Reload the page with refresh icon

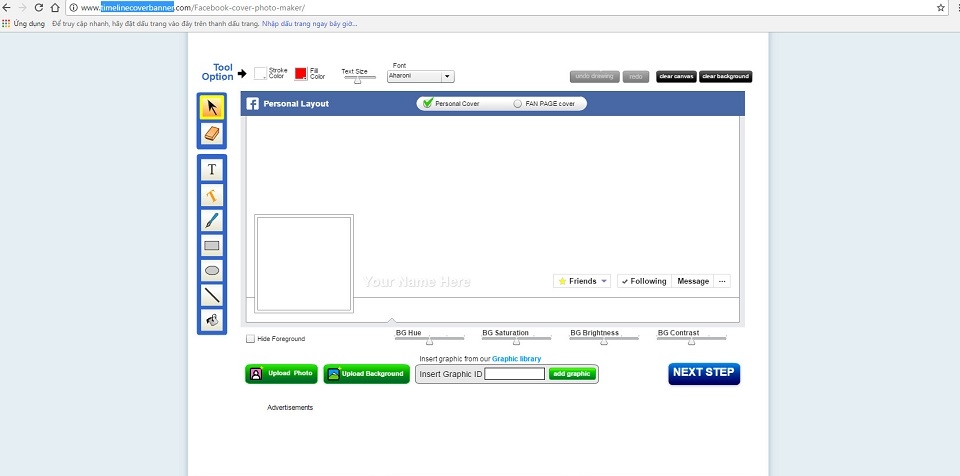(x=39, y=7)
